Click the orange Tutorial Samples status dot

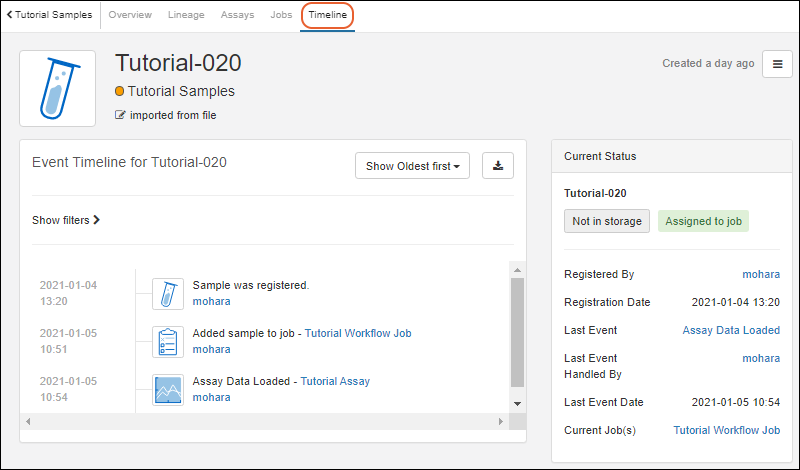(x=120, y=91)
